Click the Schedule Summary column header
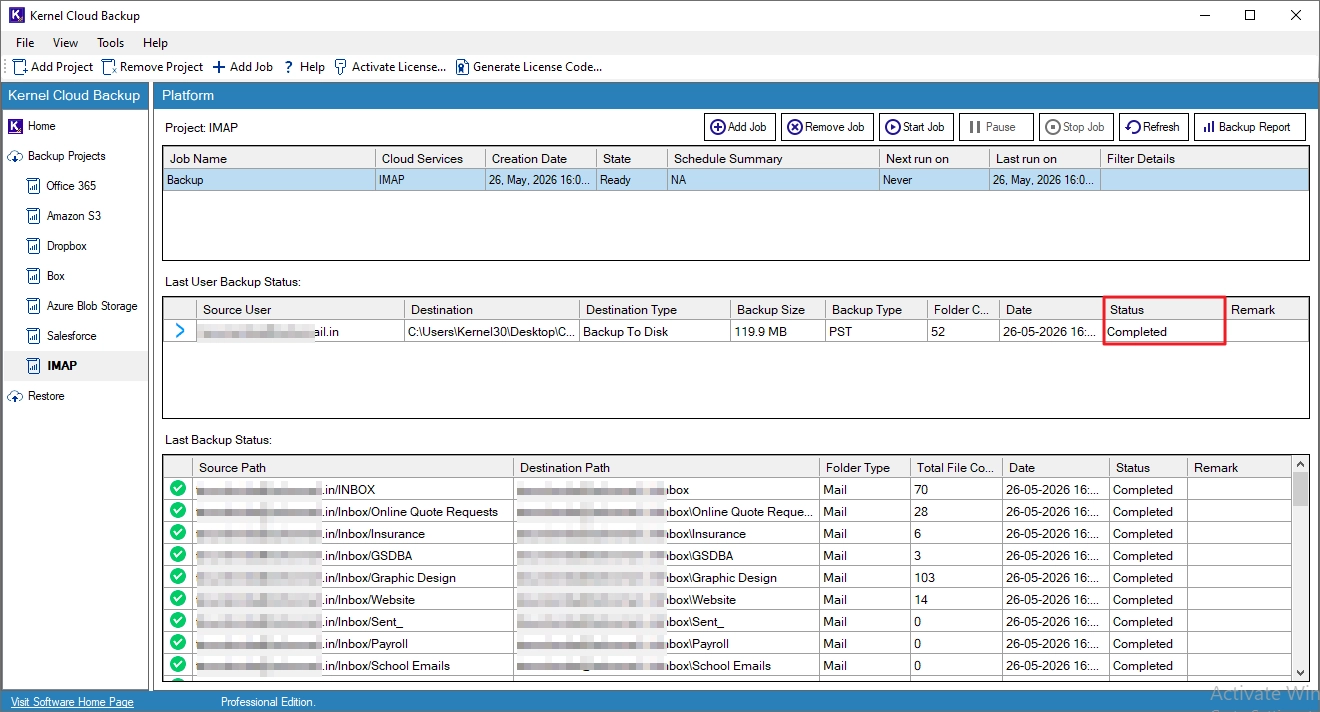This screenshot has height=712, width=1320. (x=772, y=158)
